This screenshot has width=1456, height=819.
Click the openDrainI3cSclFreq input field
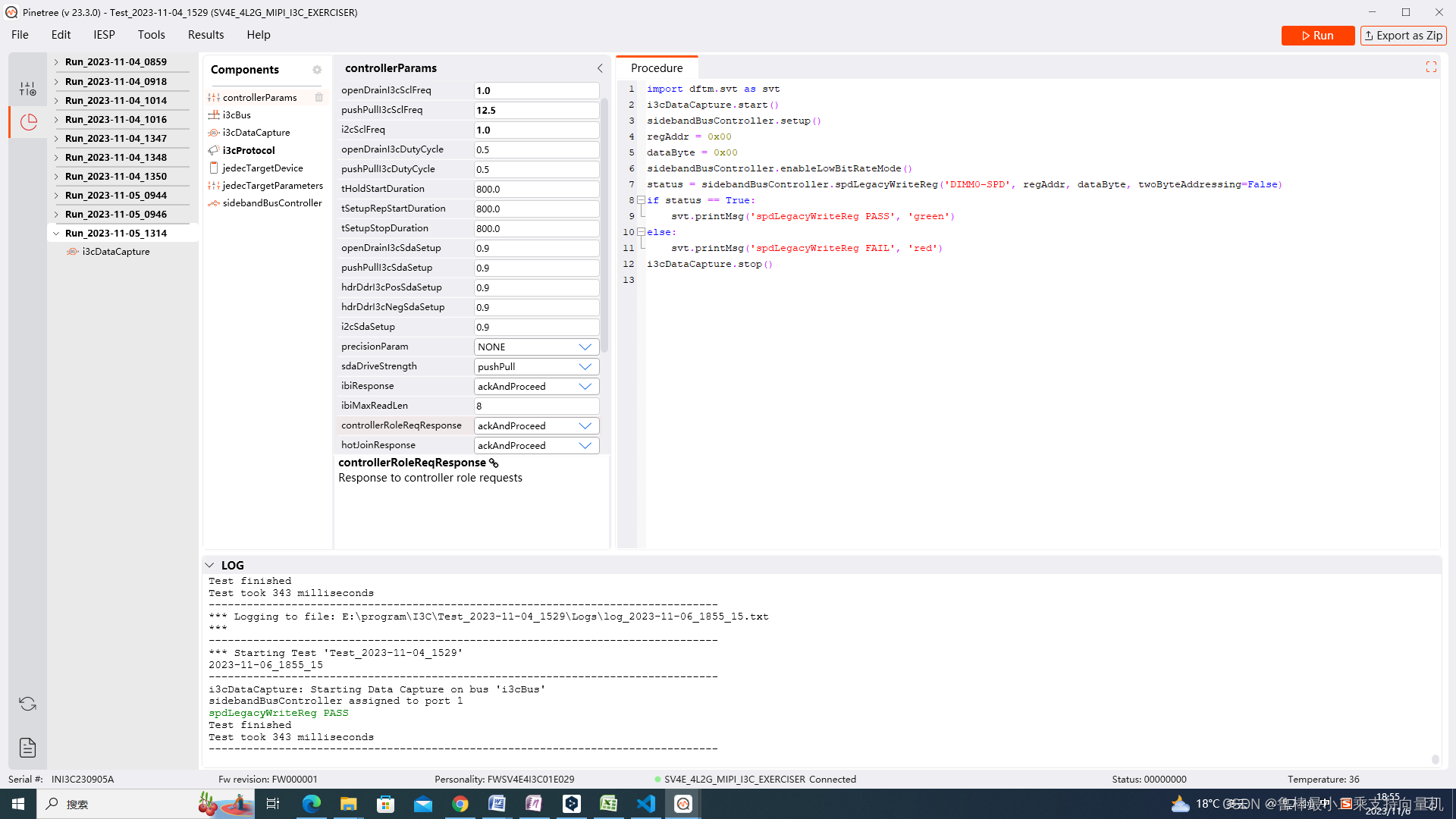click(536, 90)
